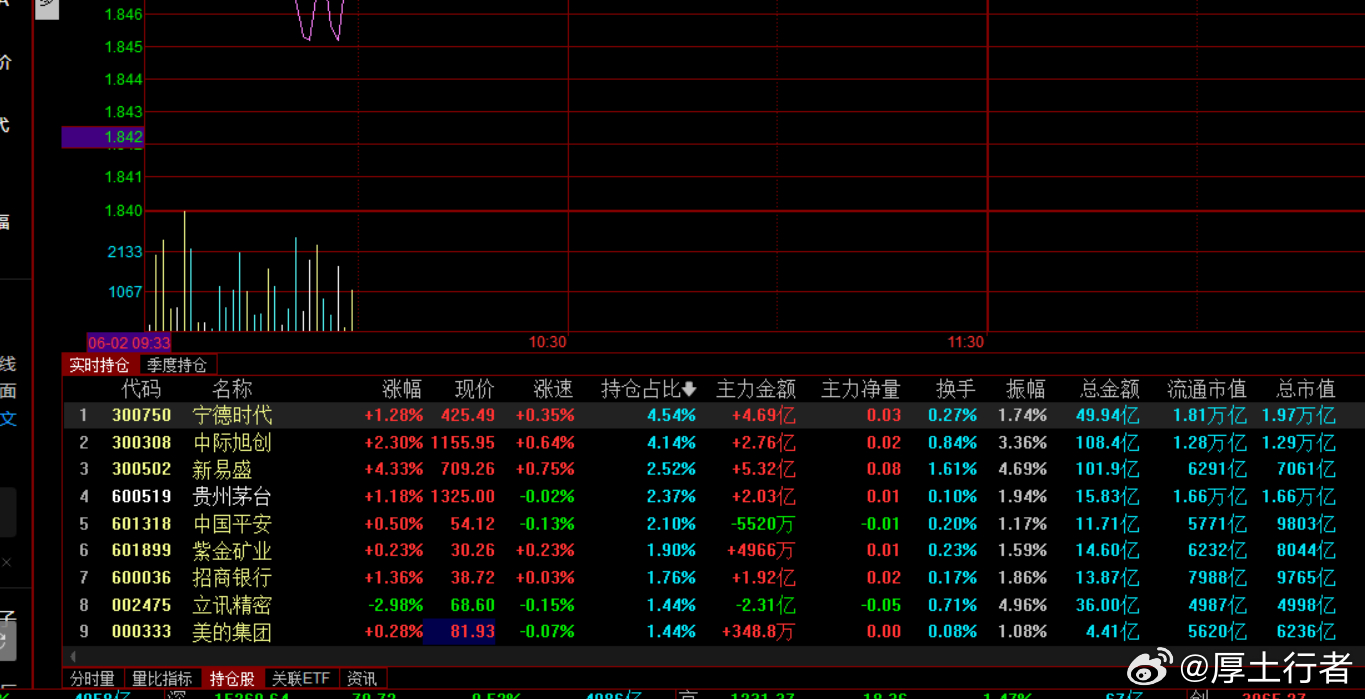This screenshot has width=1365, height=699.
Task: Select the 立讯精密 stock row
Action: click(713, 605)
